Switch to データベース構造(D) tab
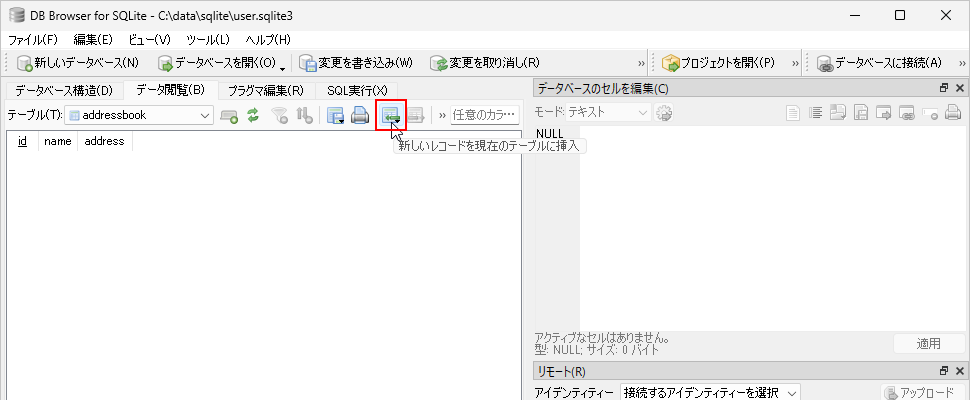 pos(64,91)
